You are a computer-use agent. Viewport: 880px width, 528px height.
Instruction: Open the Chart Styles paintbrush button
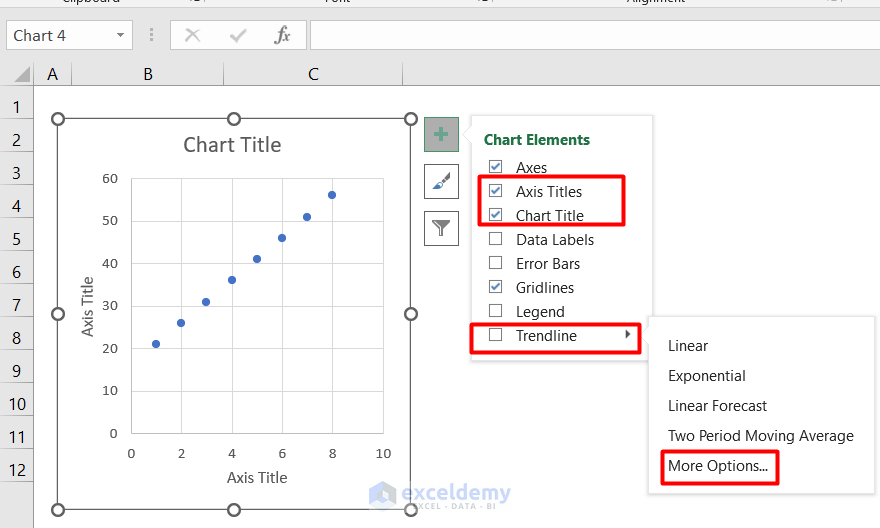coord(441,181)
